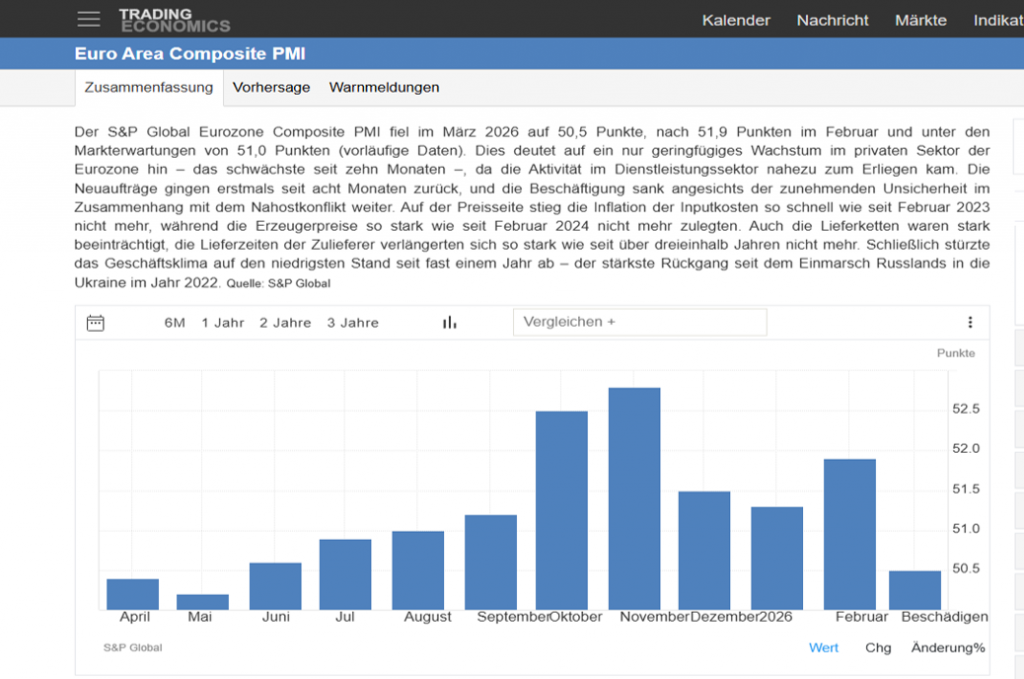
Task: Click the November bar in the chart
Action: coord(634,498)
